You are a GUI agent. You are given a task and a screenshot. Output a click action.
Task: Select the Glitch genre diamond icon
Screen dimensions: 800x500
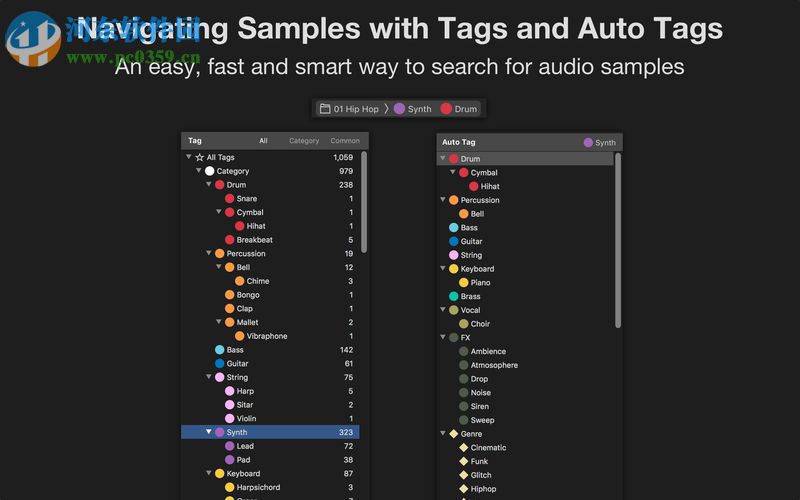(x=463, y=475)
